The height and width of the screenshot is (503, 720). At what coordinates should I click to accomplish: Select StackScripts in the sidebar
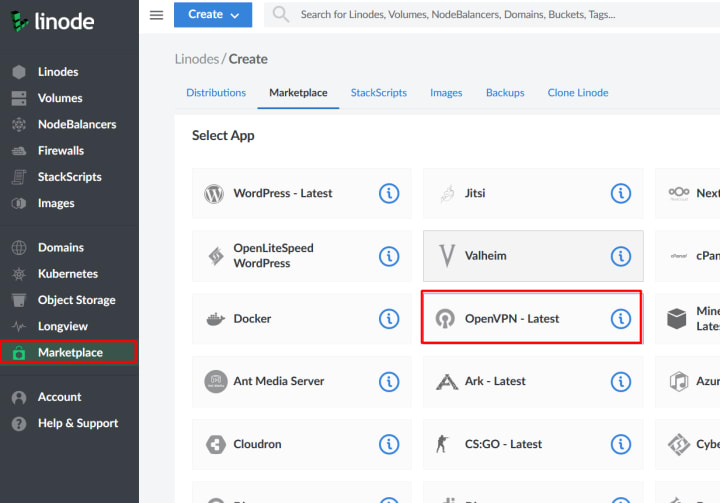69,177
